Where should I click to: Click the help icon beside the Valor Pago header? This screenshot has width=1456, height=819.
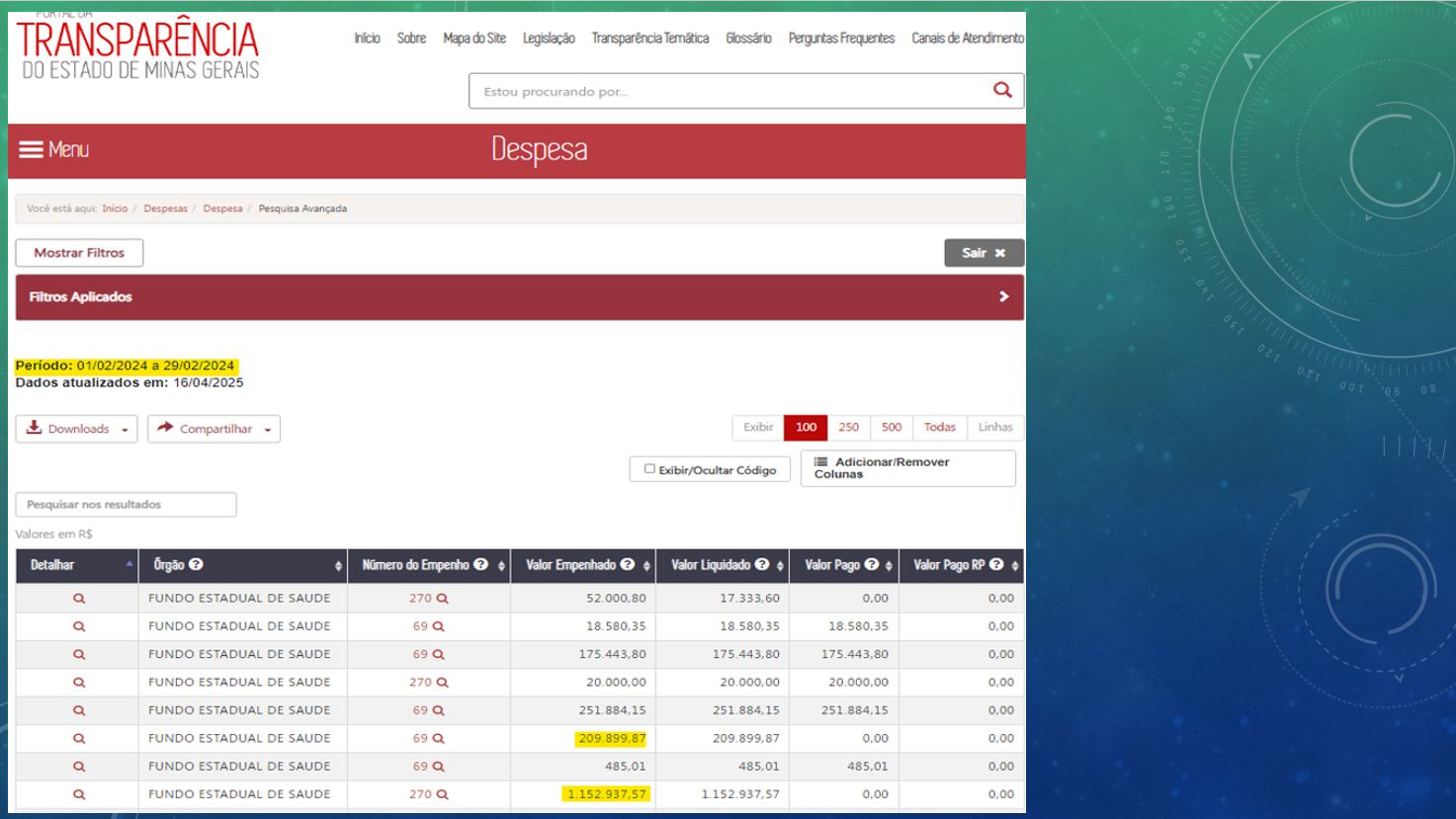click(872, 564)
